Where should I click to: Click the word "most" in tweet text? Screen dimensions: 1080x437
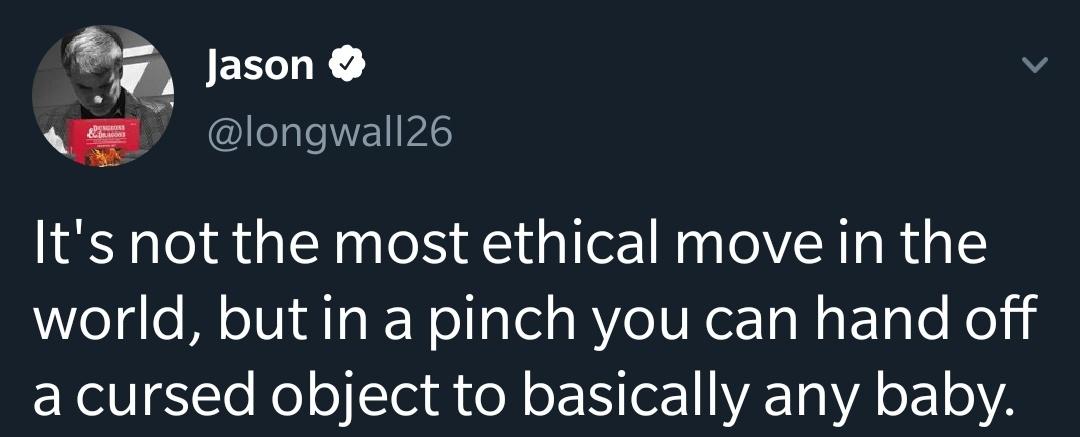396,247
